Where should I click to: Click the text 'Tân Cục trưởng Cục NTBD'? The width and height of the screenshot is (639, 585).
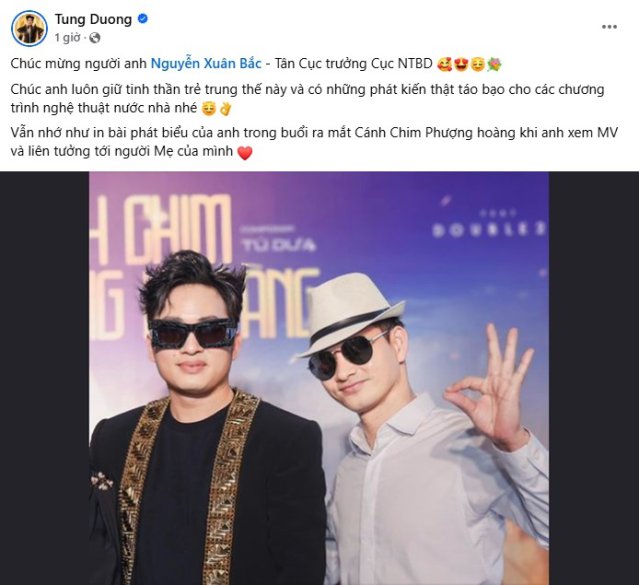tap(353, 64)
